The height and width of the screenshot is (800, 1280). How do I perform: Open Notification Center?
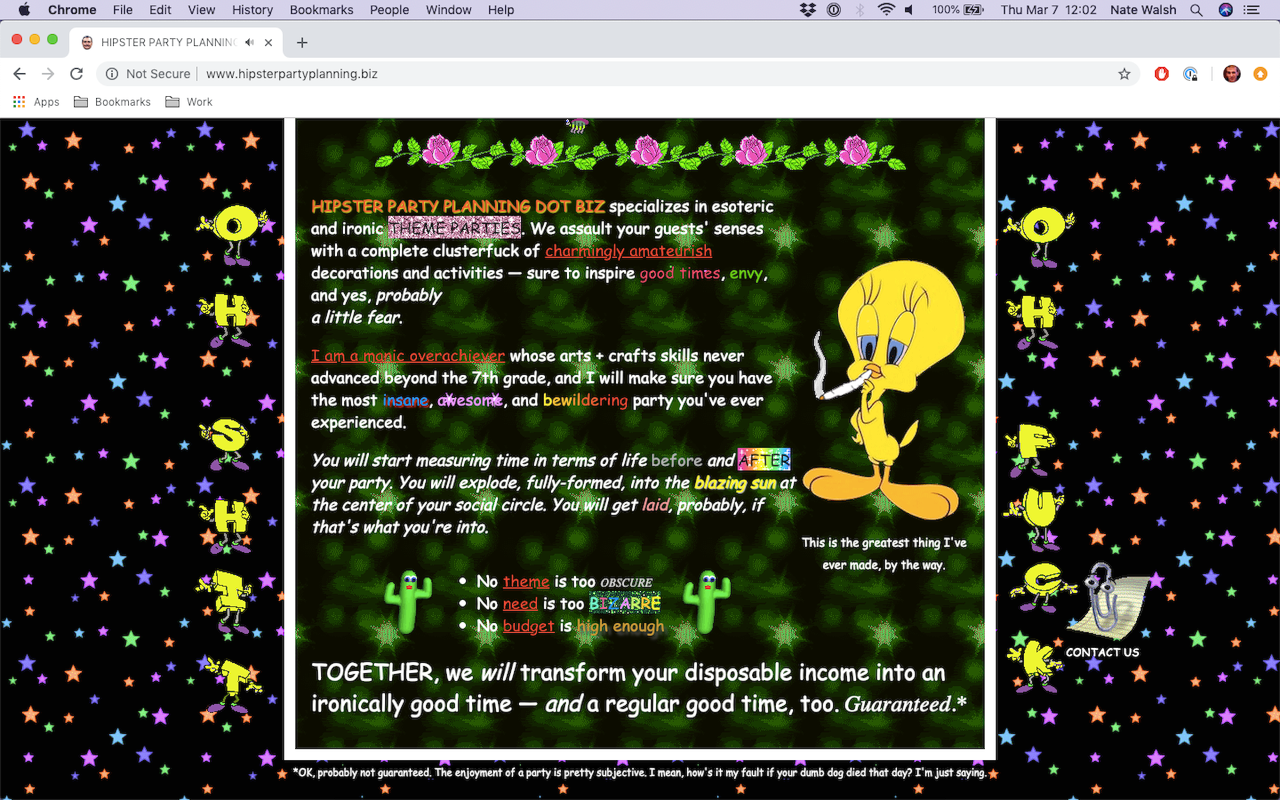tap(1251, 10)
